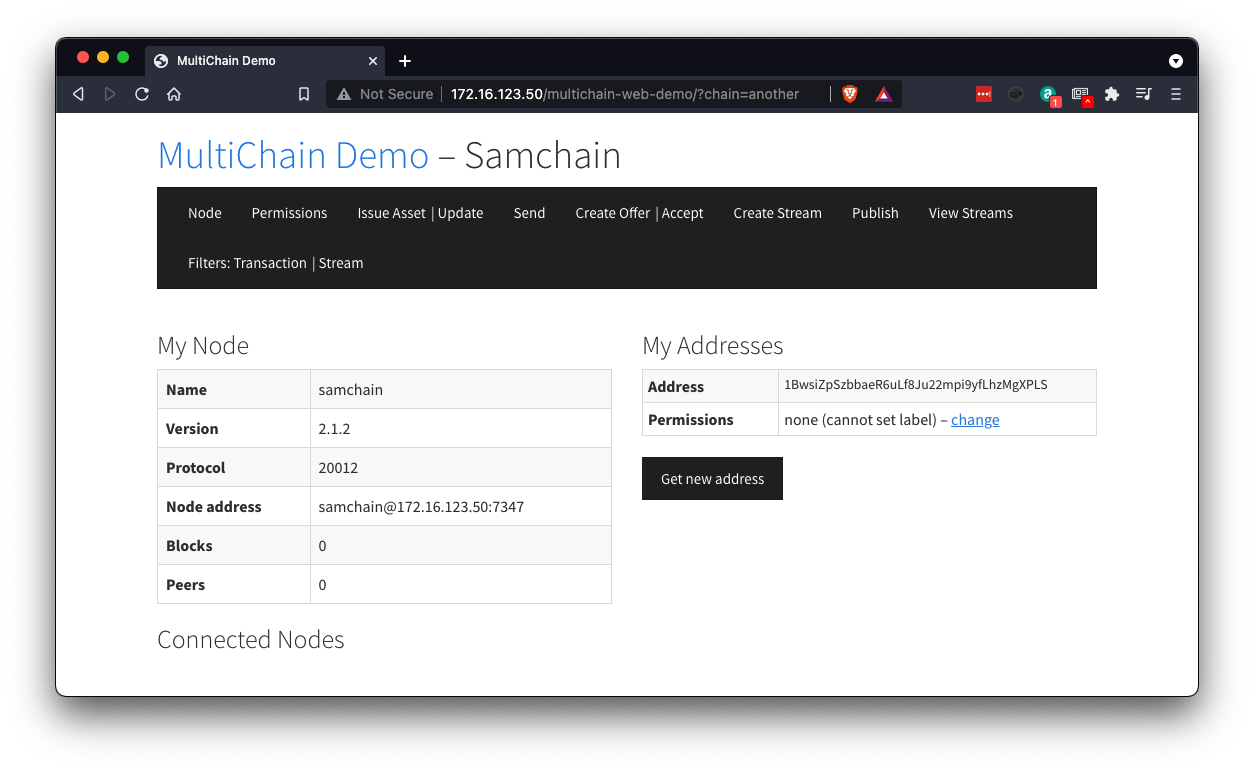
Task: Click the Get new address button
Action: (x=712, y=479)
